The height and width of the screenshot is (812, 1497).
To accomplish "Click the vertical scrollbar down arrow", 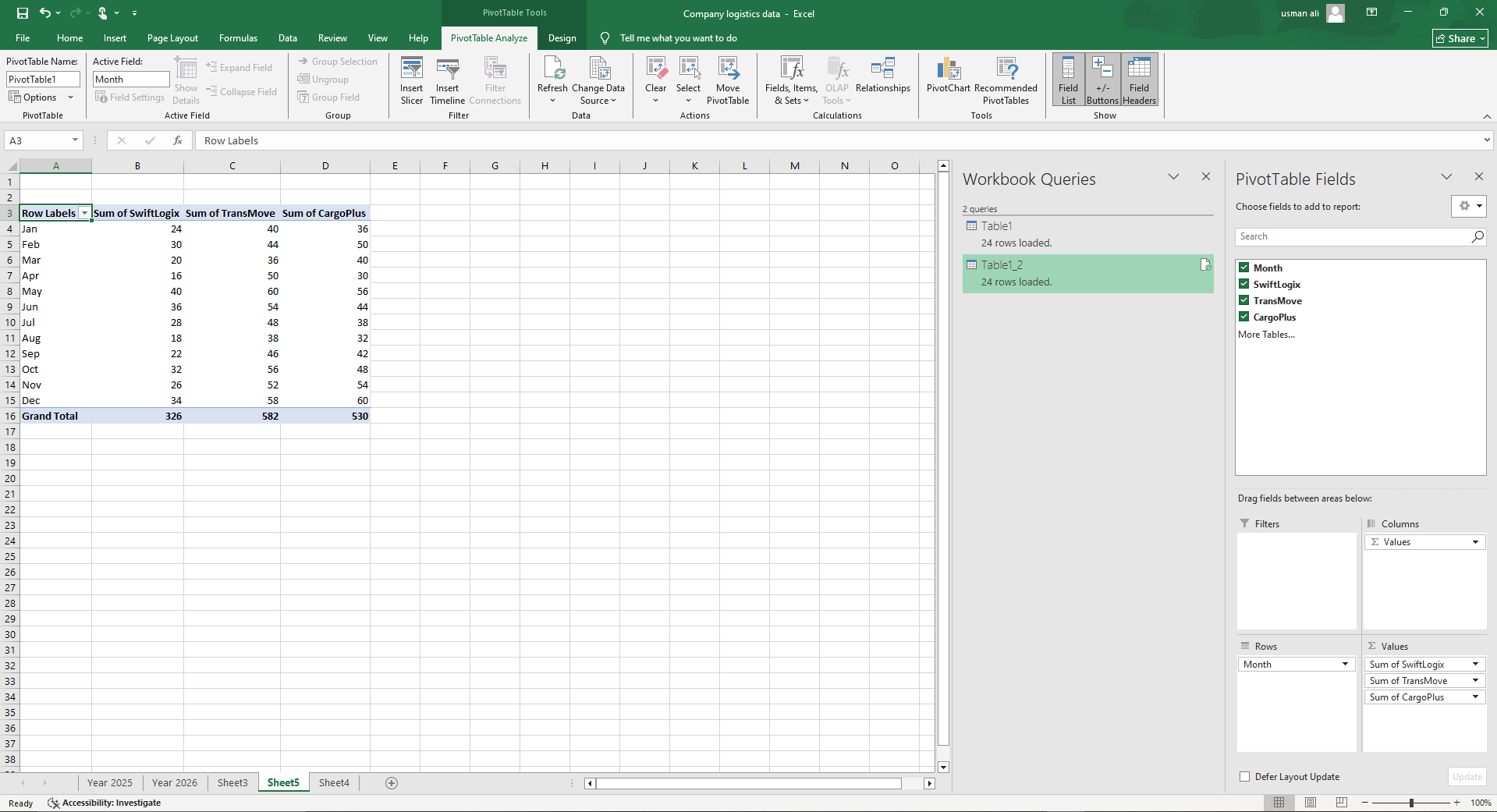I will (943, 768).
